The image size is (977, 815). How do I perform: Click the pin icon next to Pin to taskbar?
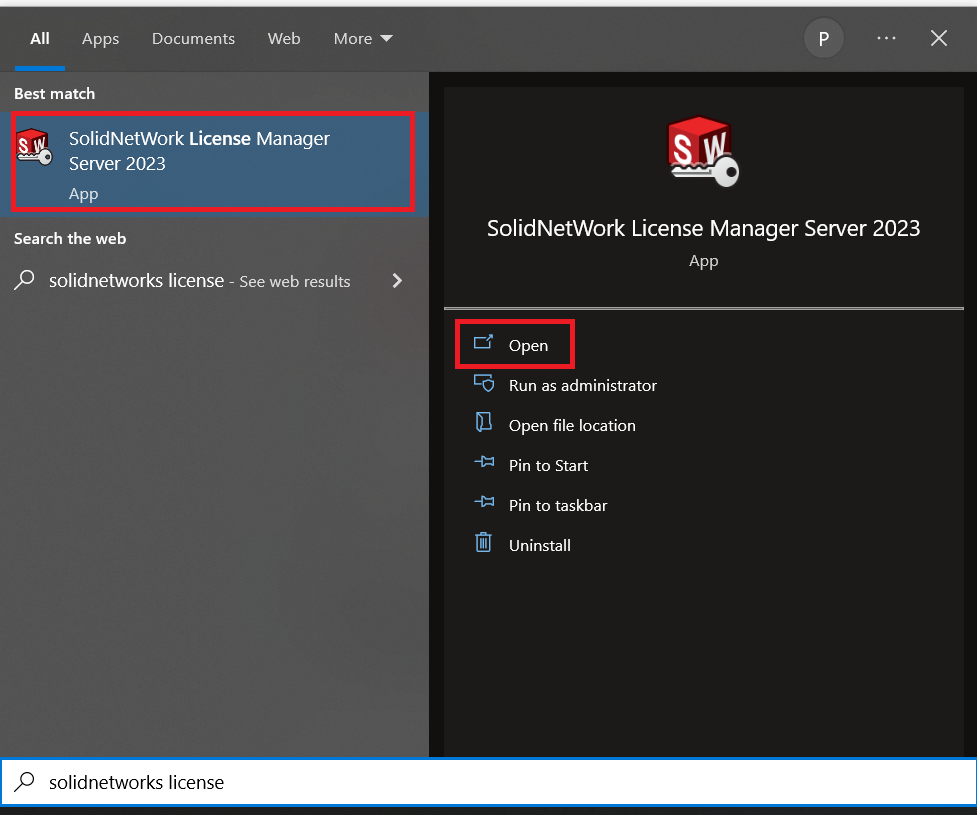pyautogui.click(x=484, y=502)
